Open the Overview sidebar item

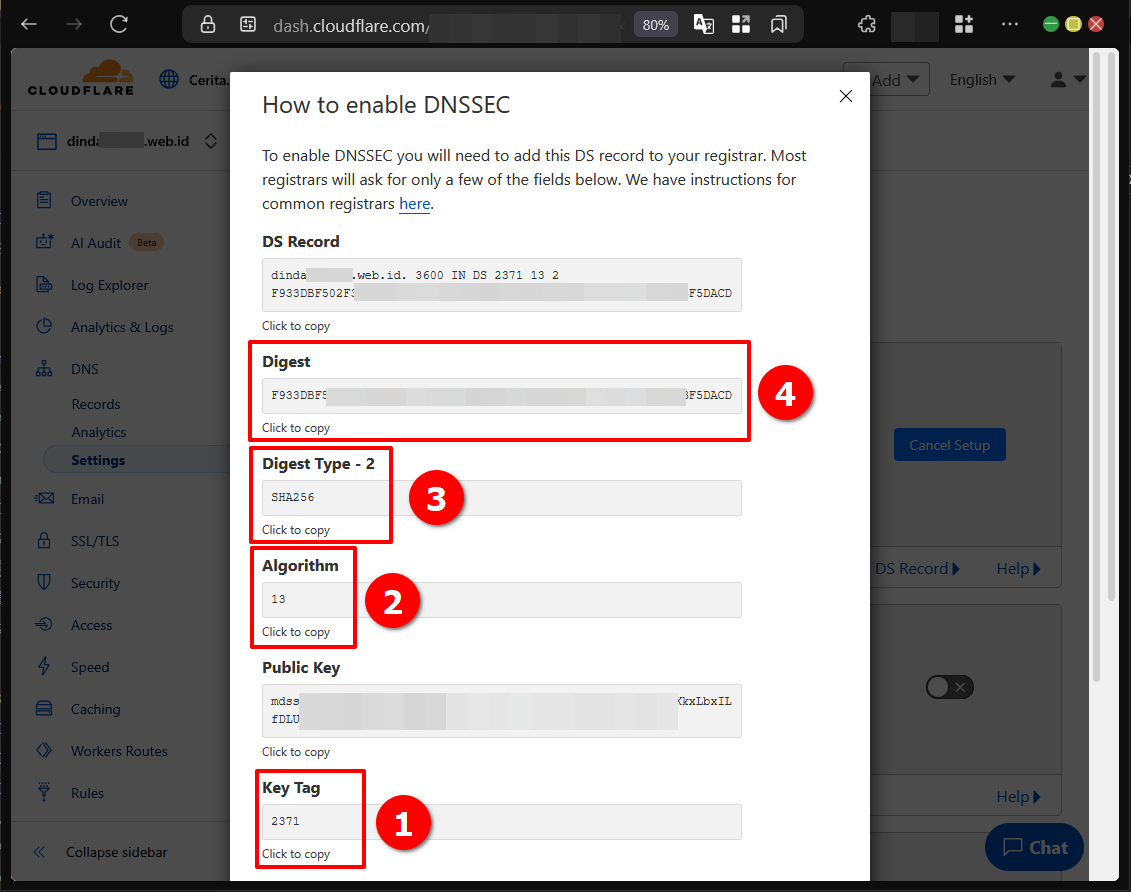99,201
